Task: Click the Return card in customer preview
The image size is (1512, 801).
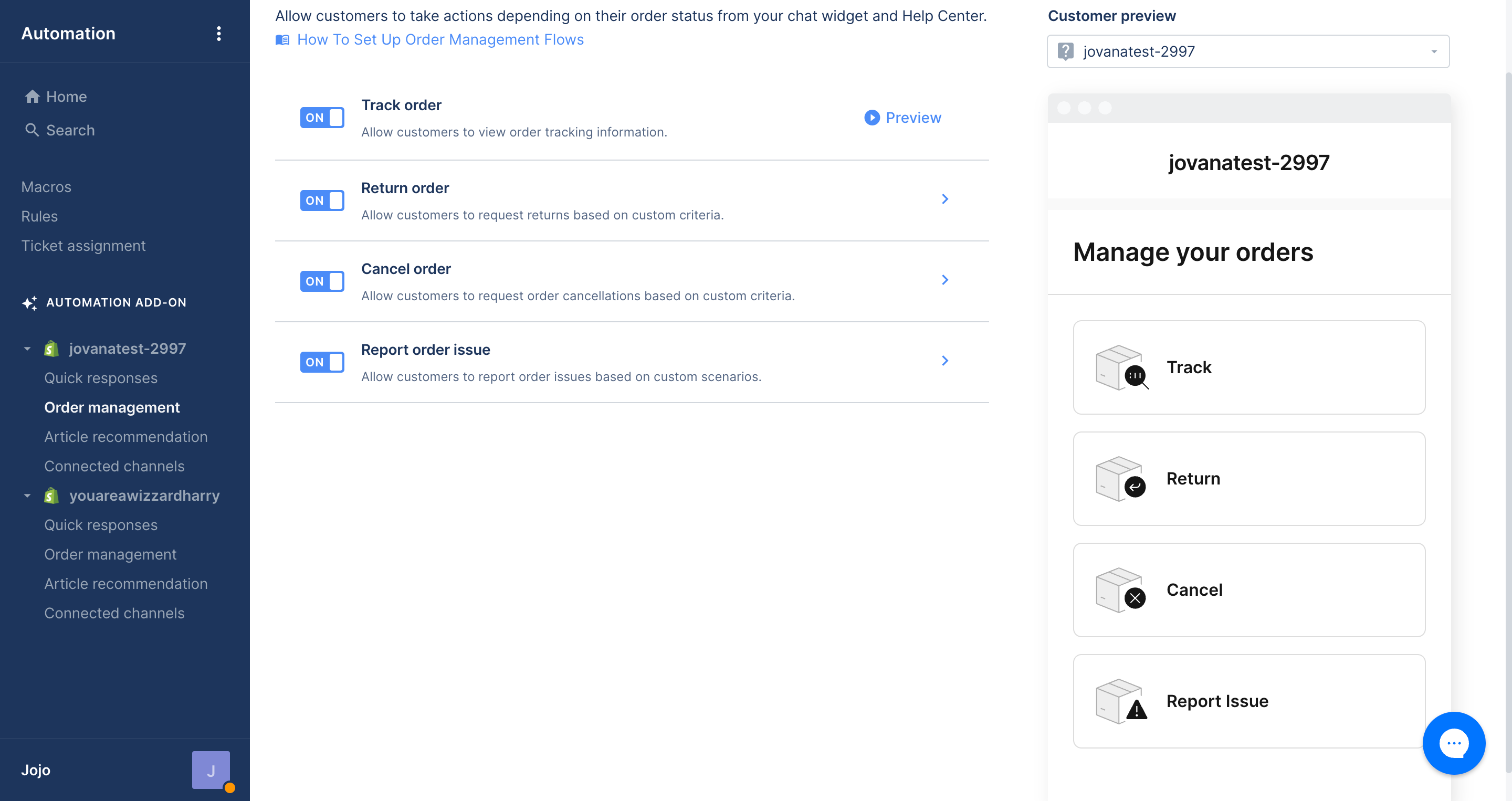Action: pyautogui.click(x=1248, y=479)
